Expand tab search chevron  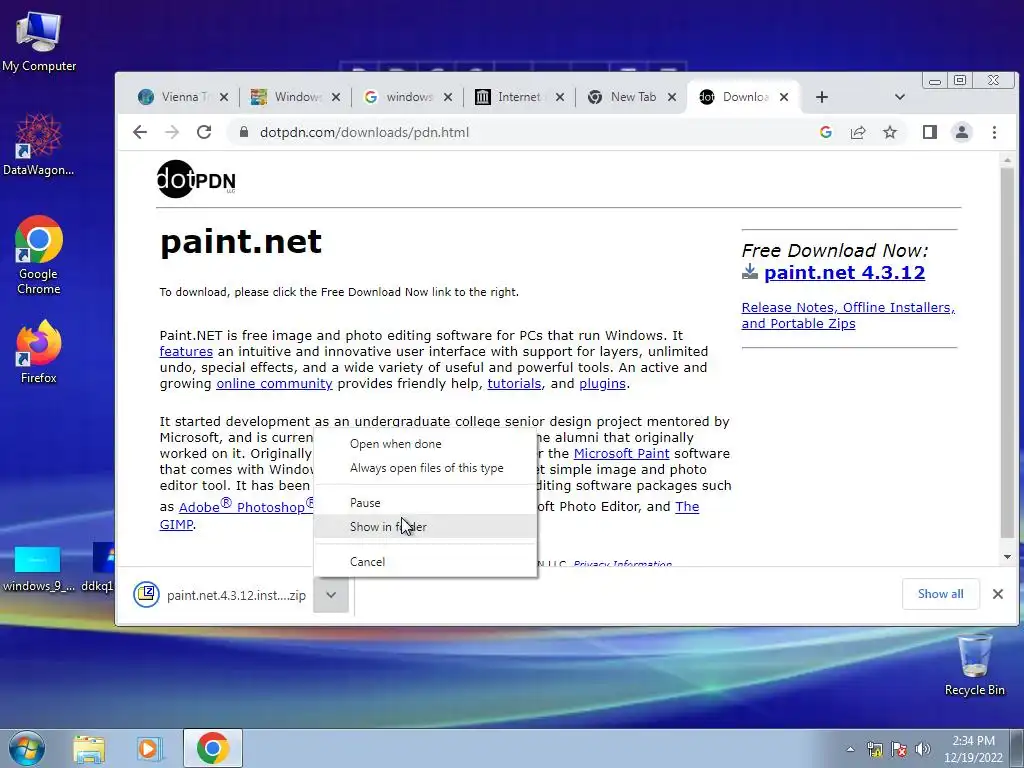pos(899,97)
